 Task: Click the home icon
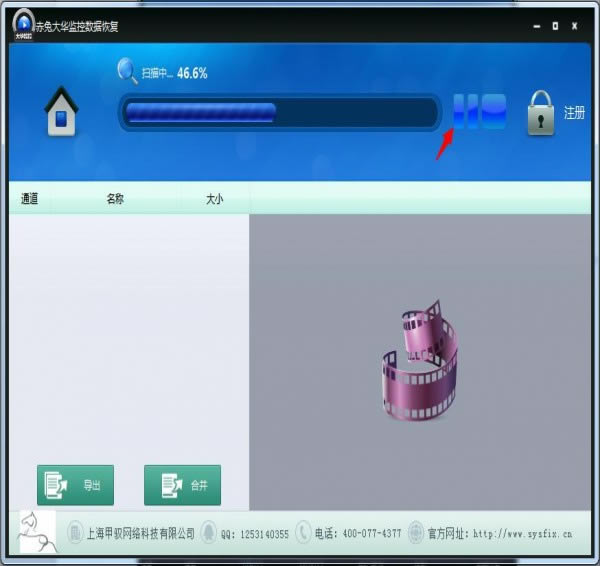click(x=61, y=112)
